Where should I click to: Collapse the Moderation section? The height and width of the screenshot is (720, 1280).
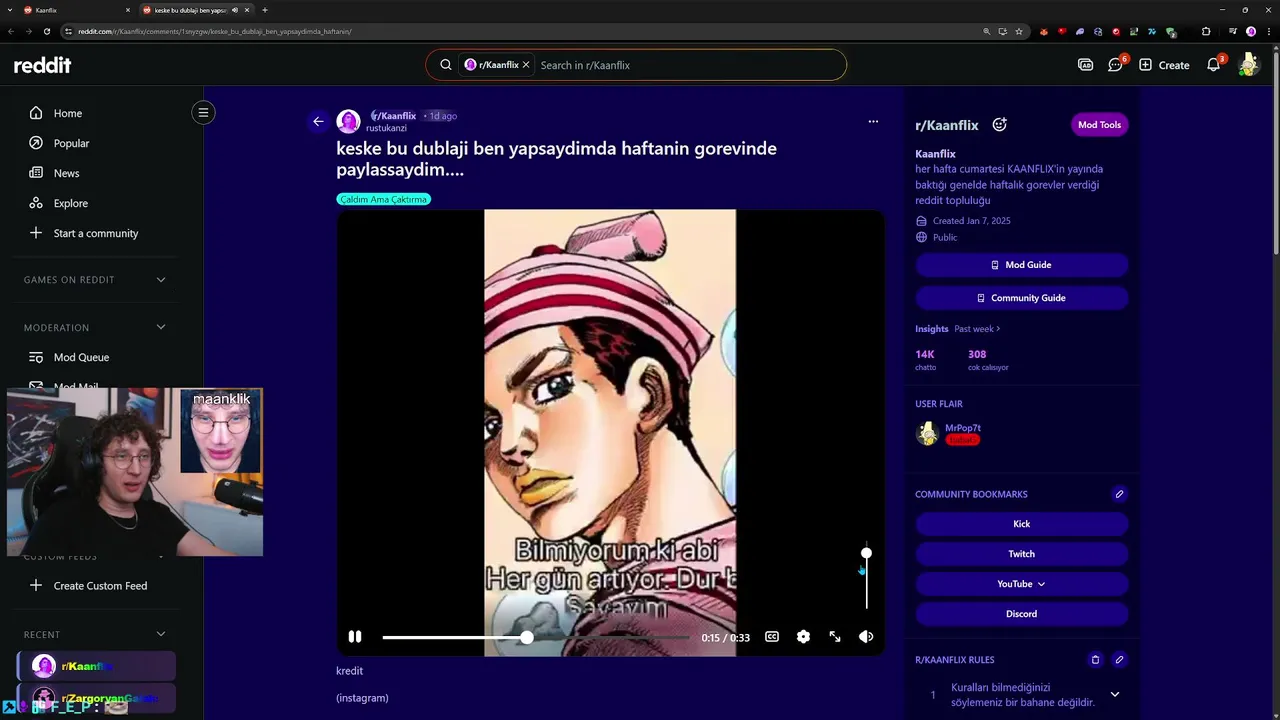click(x=161, y=327)
